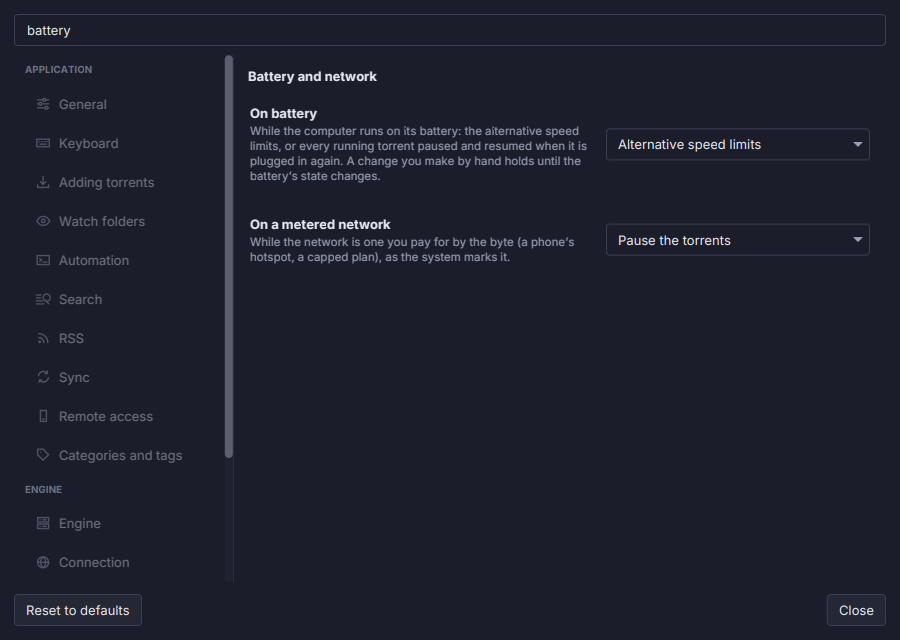This screenshot has width=900, height=640.
Task: Click the "On battery" setting label
Action: (x=283, y=113)
